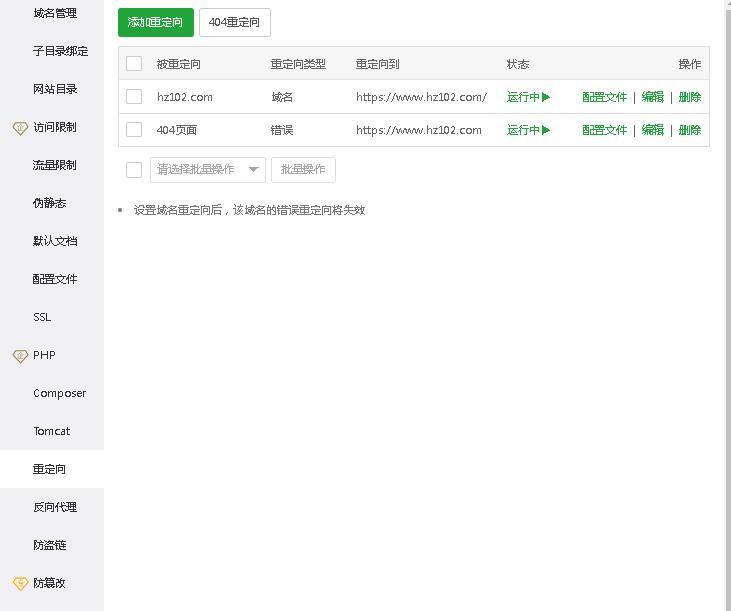The image size is (731, 611).
Task: Click the 404页面 cell in the table
Action: [177, 130]
